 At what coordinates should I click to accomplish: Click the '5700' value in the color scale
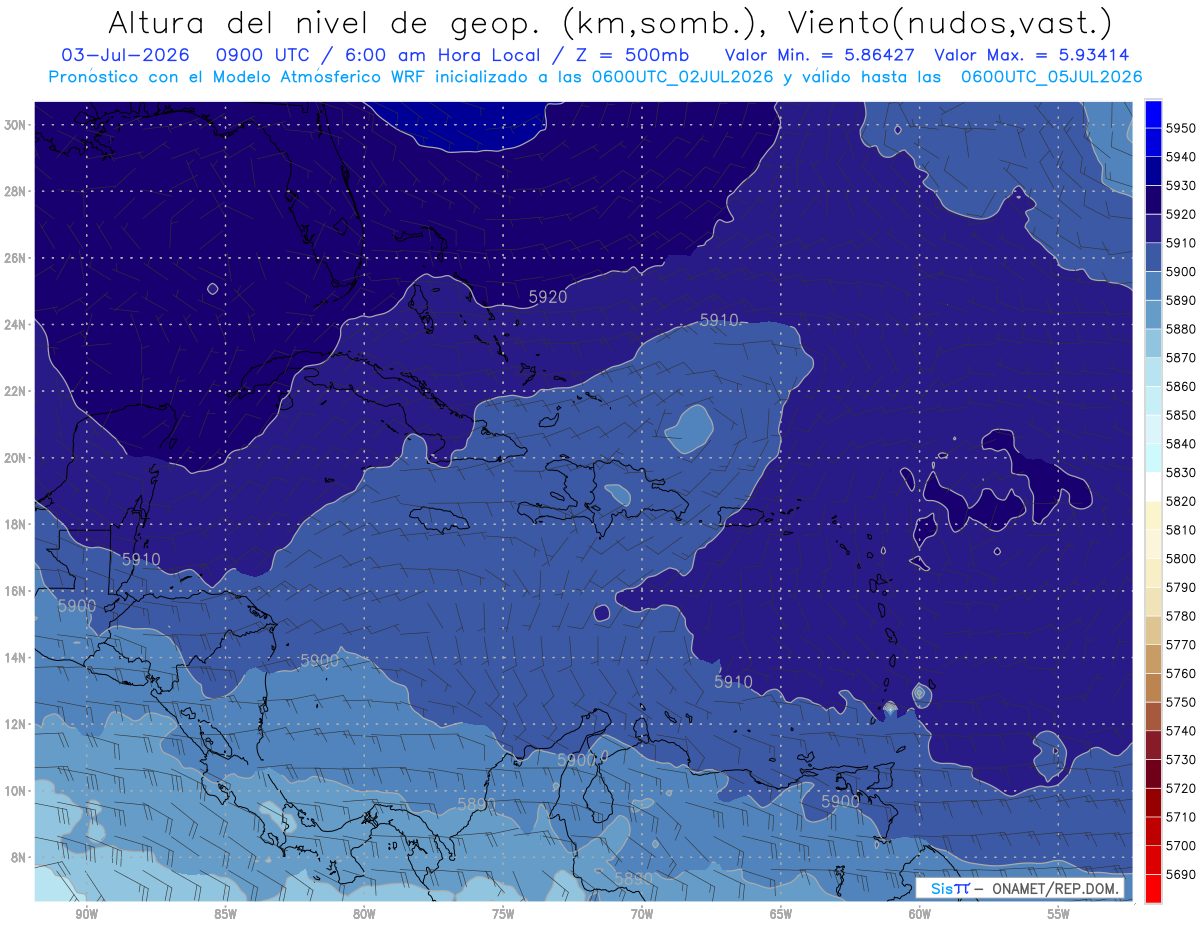1181,846
